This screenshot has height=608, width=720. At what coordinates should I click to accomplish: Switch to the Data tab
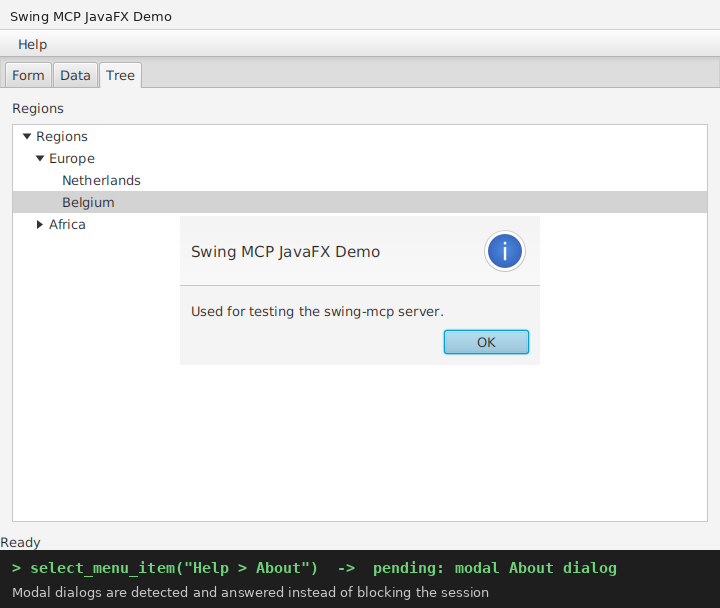pyautogui.click(x=75, y=75)
